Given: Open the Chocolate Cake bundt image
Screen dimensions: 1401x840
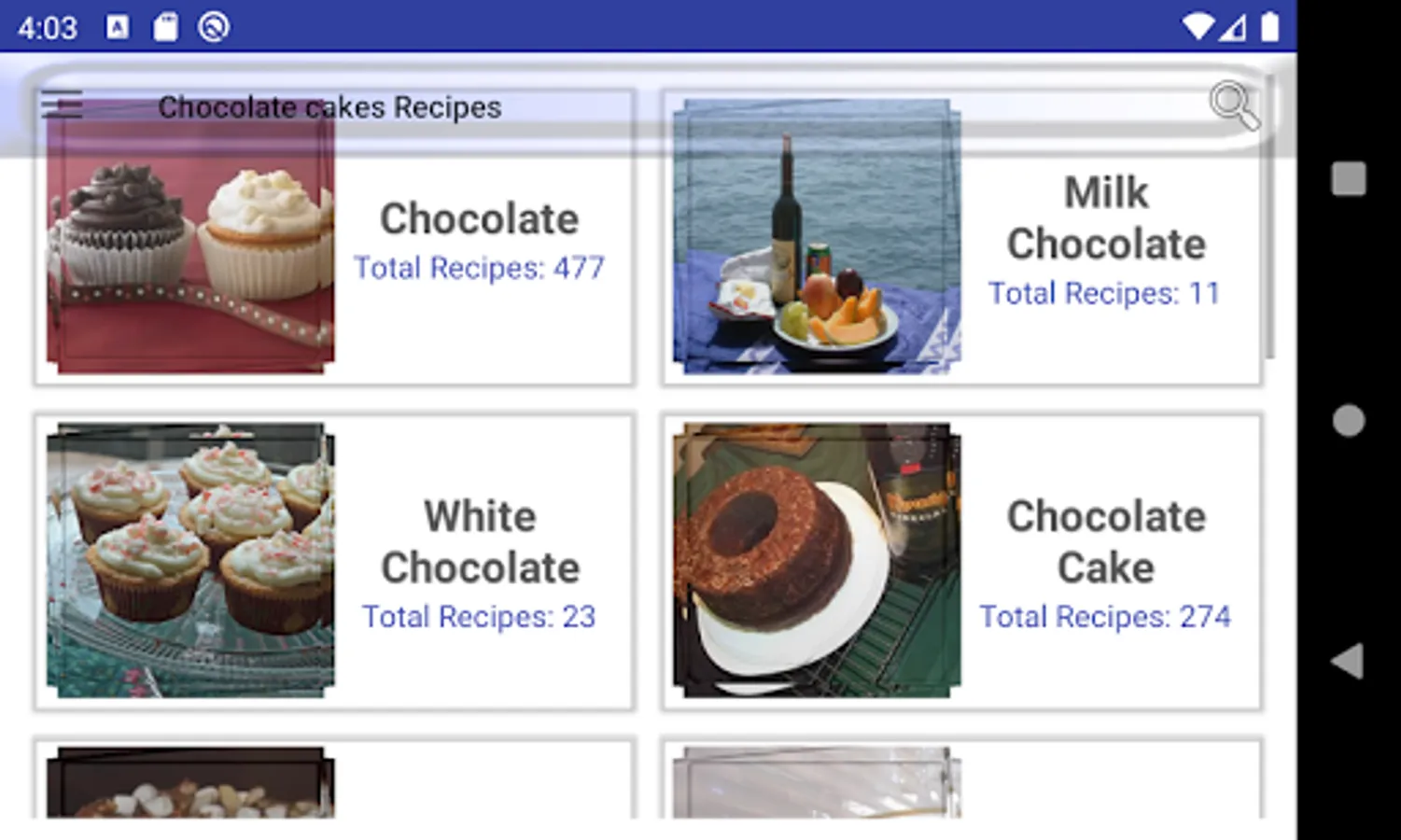Looking at the screenshot, I should pos(817,560).
